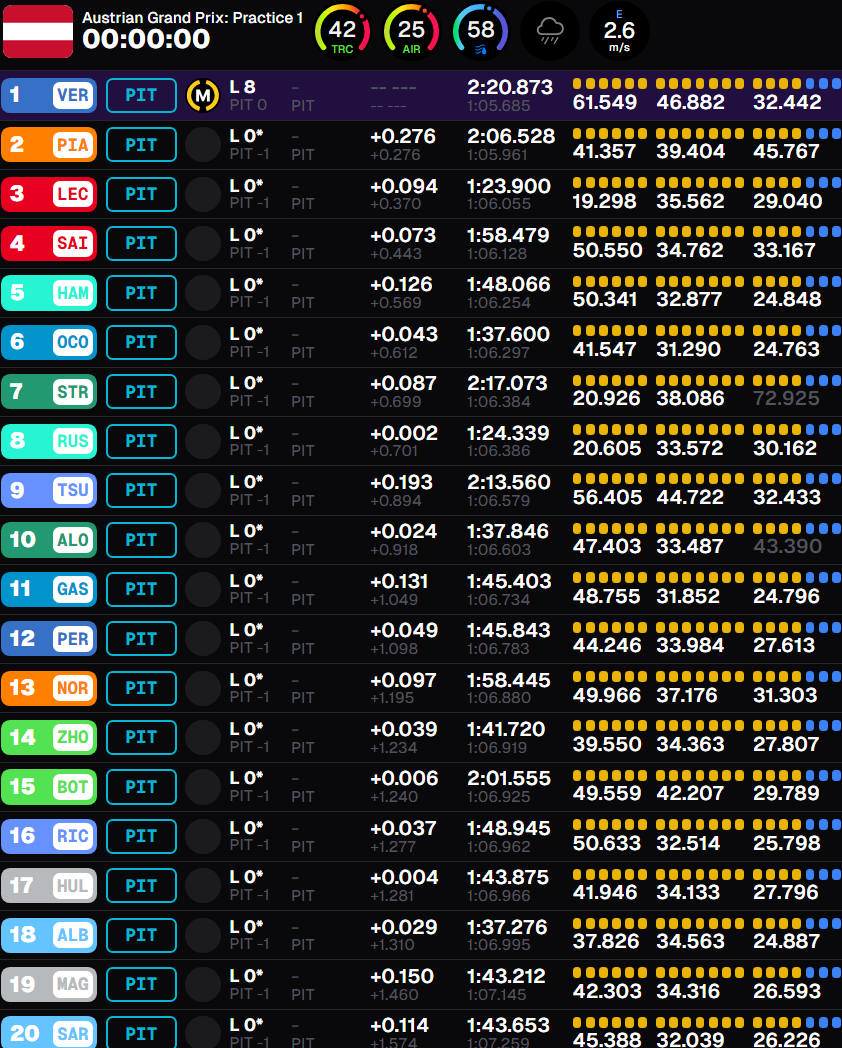Click VER's lap counter L 8
Screen dimensions: 842x1048
coord(243,87)
